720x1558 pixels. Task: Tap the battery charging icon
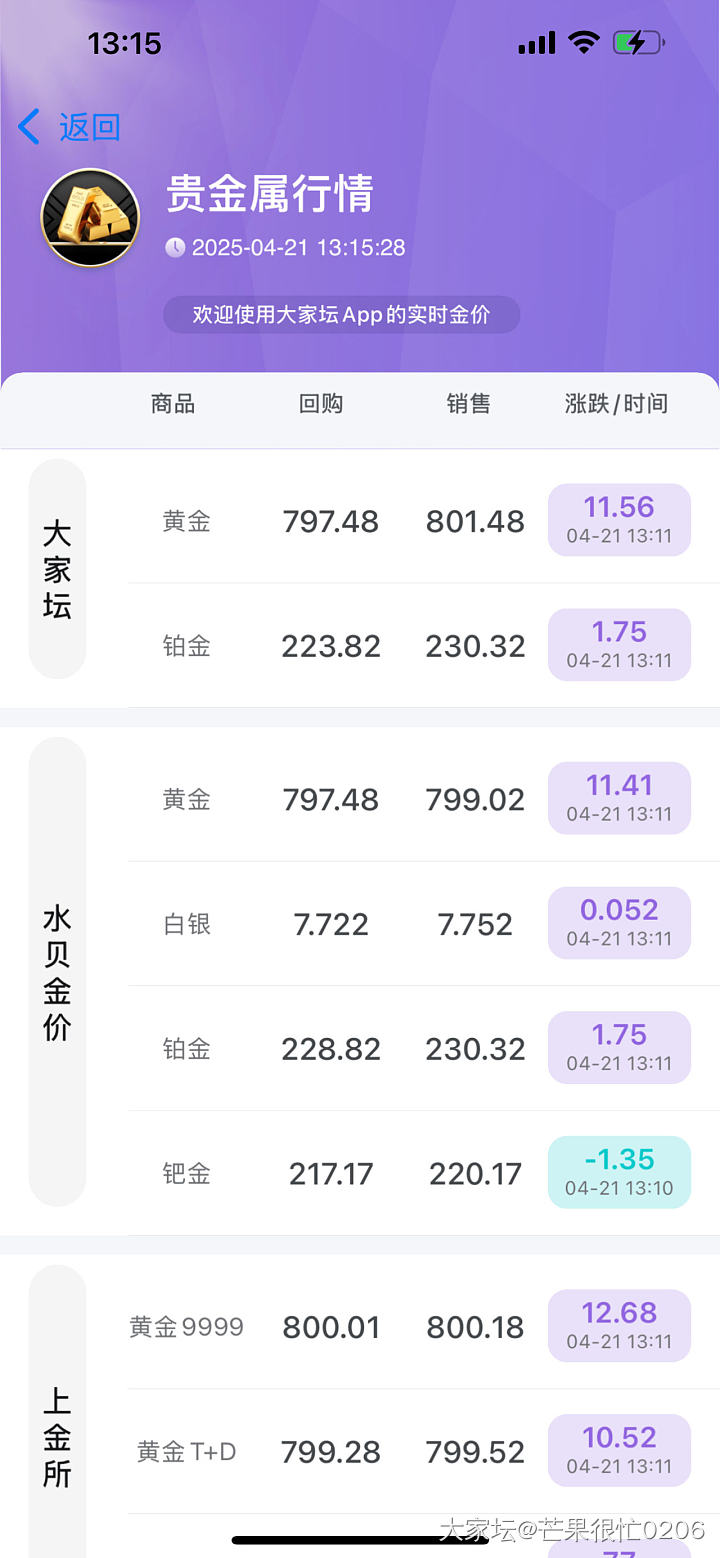coord(638,43)
